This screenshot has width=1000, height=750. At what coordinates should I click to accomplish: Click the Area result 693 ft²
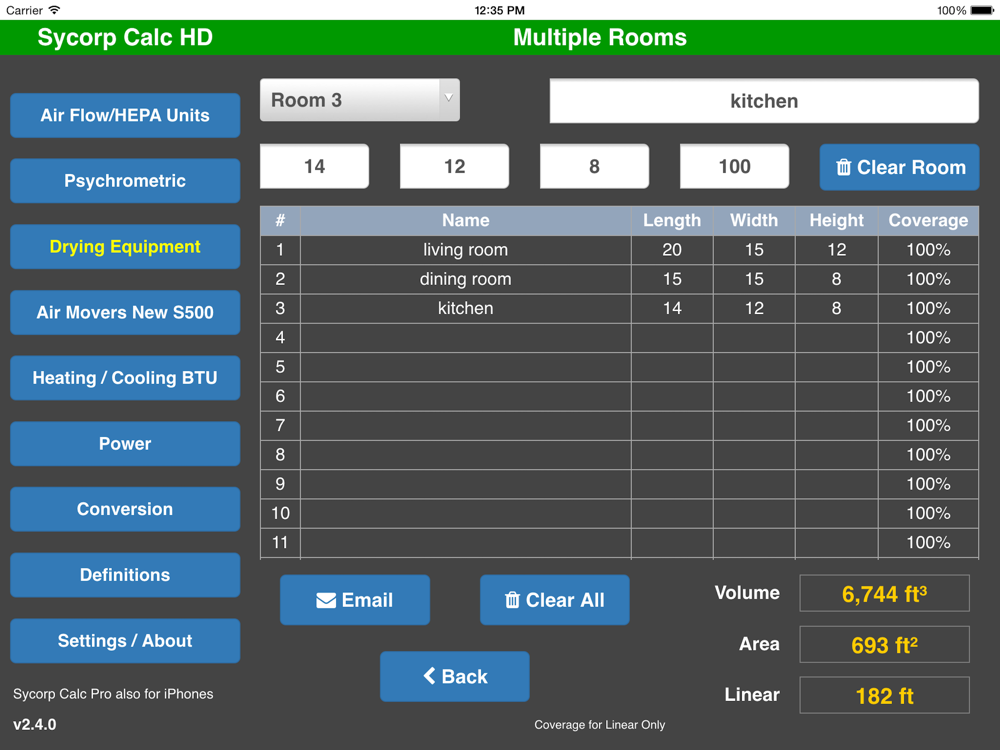tap(885, 645)
